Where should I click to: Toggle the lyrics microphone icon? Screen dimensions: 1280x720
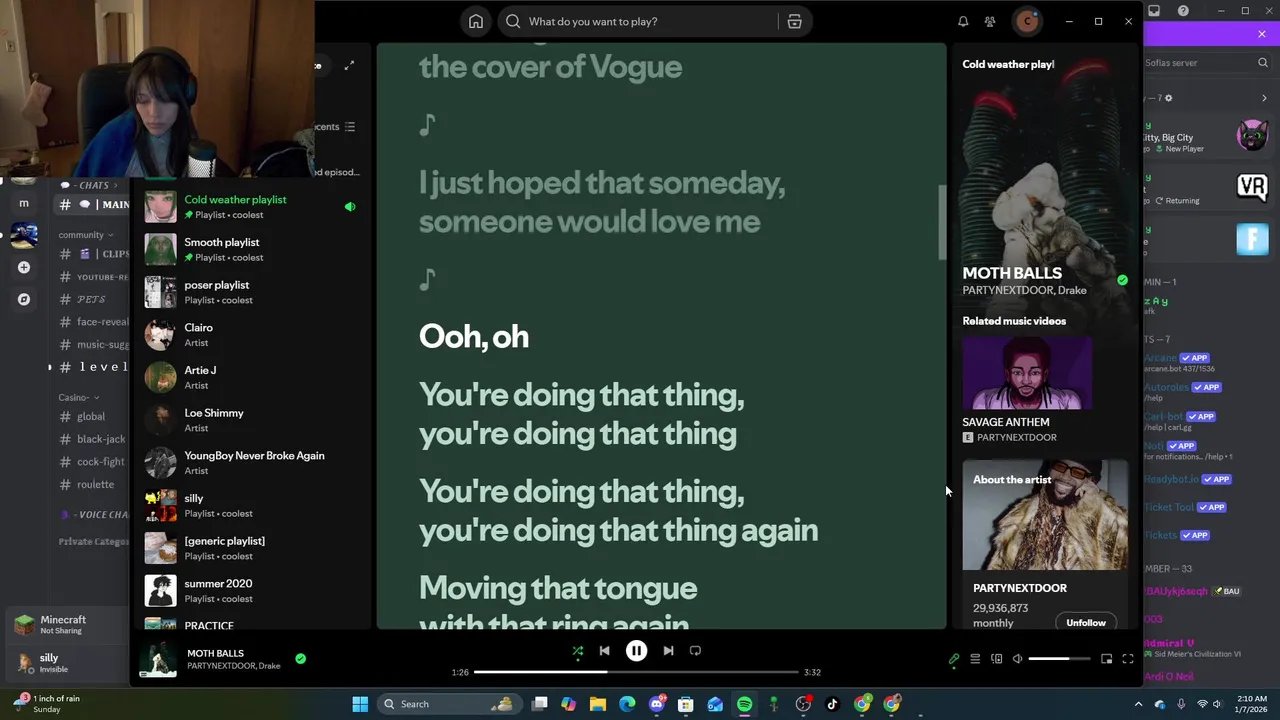(954, 659)
